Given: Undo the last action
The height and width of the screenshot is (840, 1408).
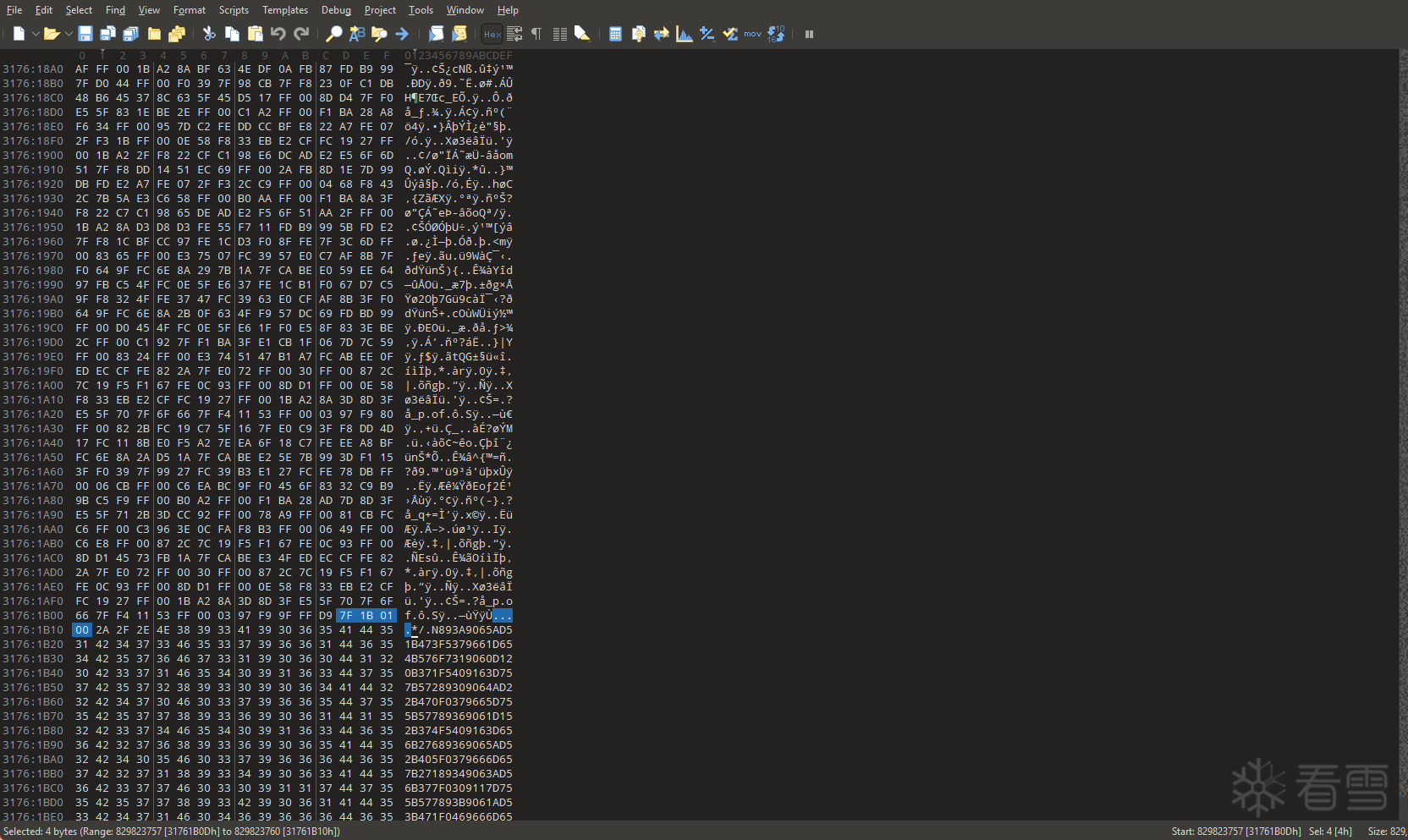Looking at the screenshot, I should pos(278,34).
